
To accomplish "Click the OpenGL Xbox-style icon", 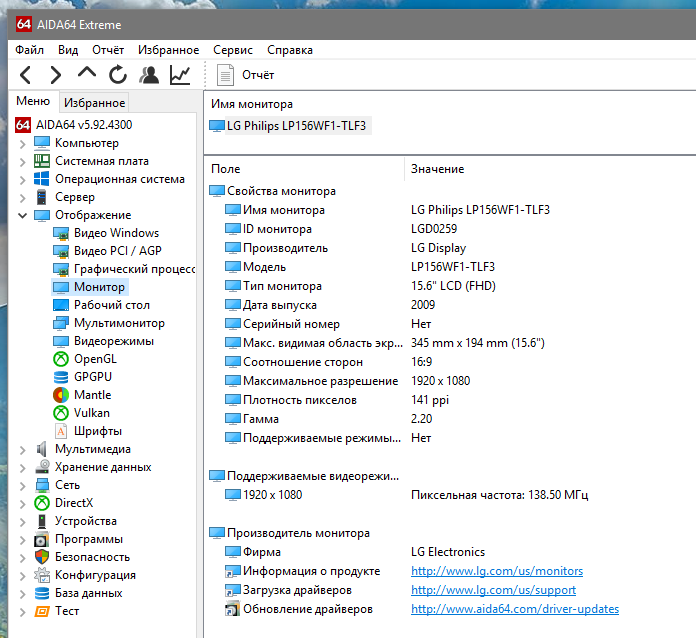I will coord(61,359).
